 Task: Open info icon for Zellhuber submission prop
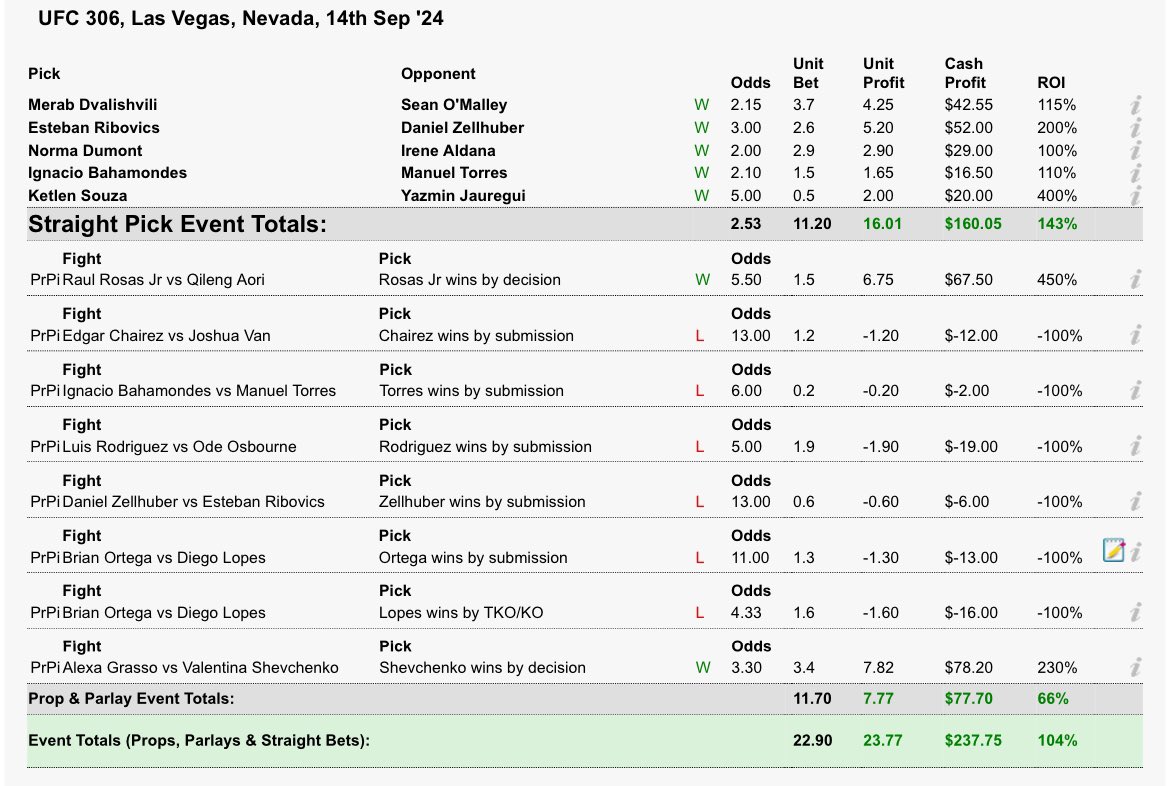pos(1135,502)
